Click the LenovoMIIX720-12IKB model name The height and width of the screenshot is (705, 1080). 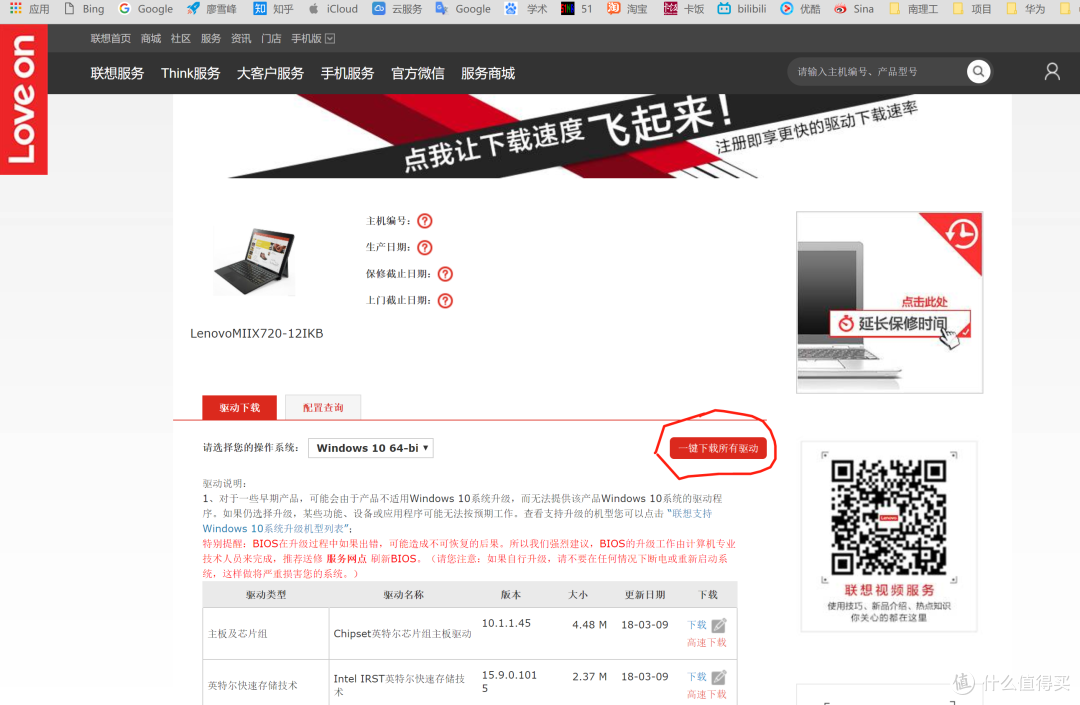pyautogui.click(x=256, y=334)
